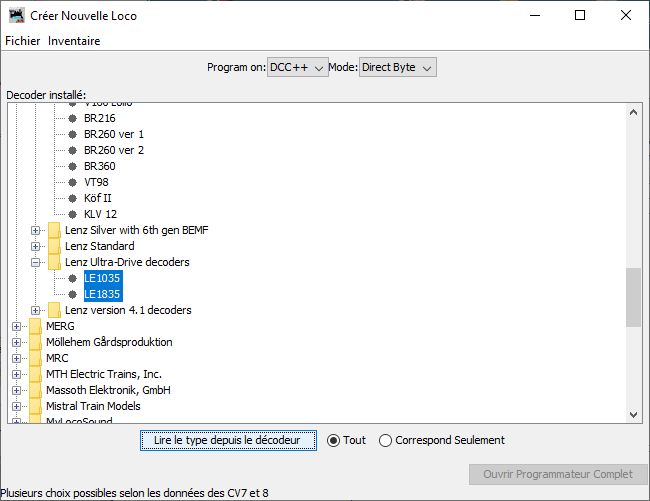The height and width of the screenshot is (501, 650).
Task: Select the Köf II decoder entry
Action: 97,198
